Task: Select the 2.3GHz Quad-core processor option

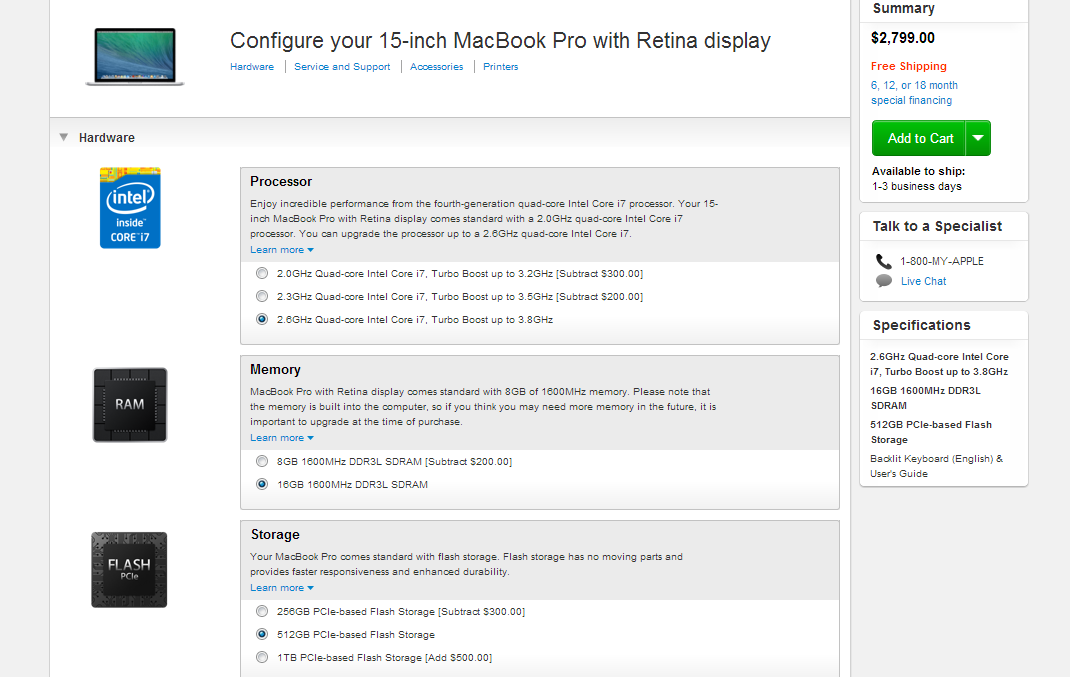Action: click(x=262, y=296)
